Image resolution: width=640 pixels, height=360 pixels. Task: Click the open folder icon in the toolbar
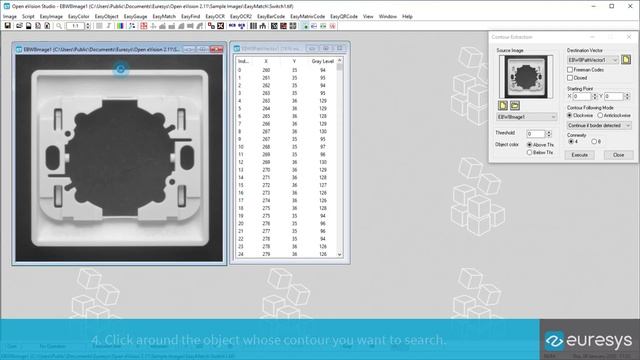pyautogui.click(x=19, y=26)
